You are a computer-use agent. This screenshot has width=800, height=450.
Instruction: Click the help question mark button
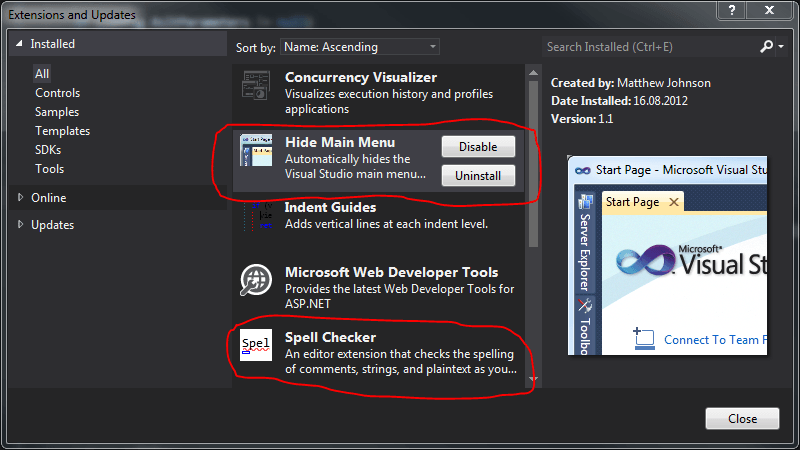(732, 10)
